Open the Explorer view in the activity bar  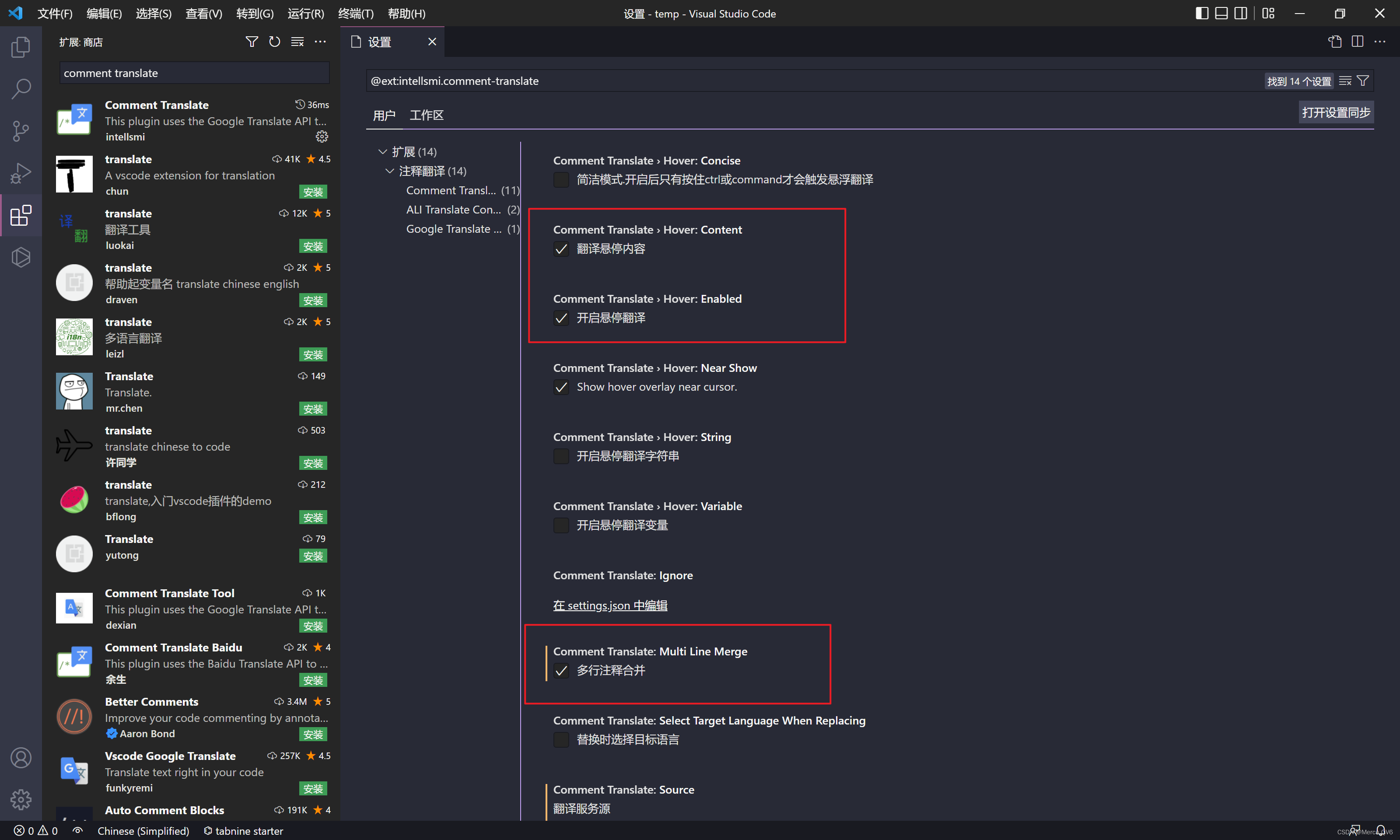click(21, 47)
